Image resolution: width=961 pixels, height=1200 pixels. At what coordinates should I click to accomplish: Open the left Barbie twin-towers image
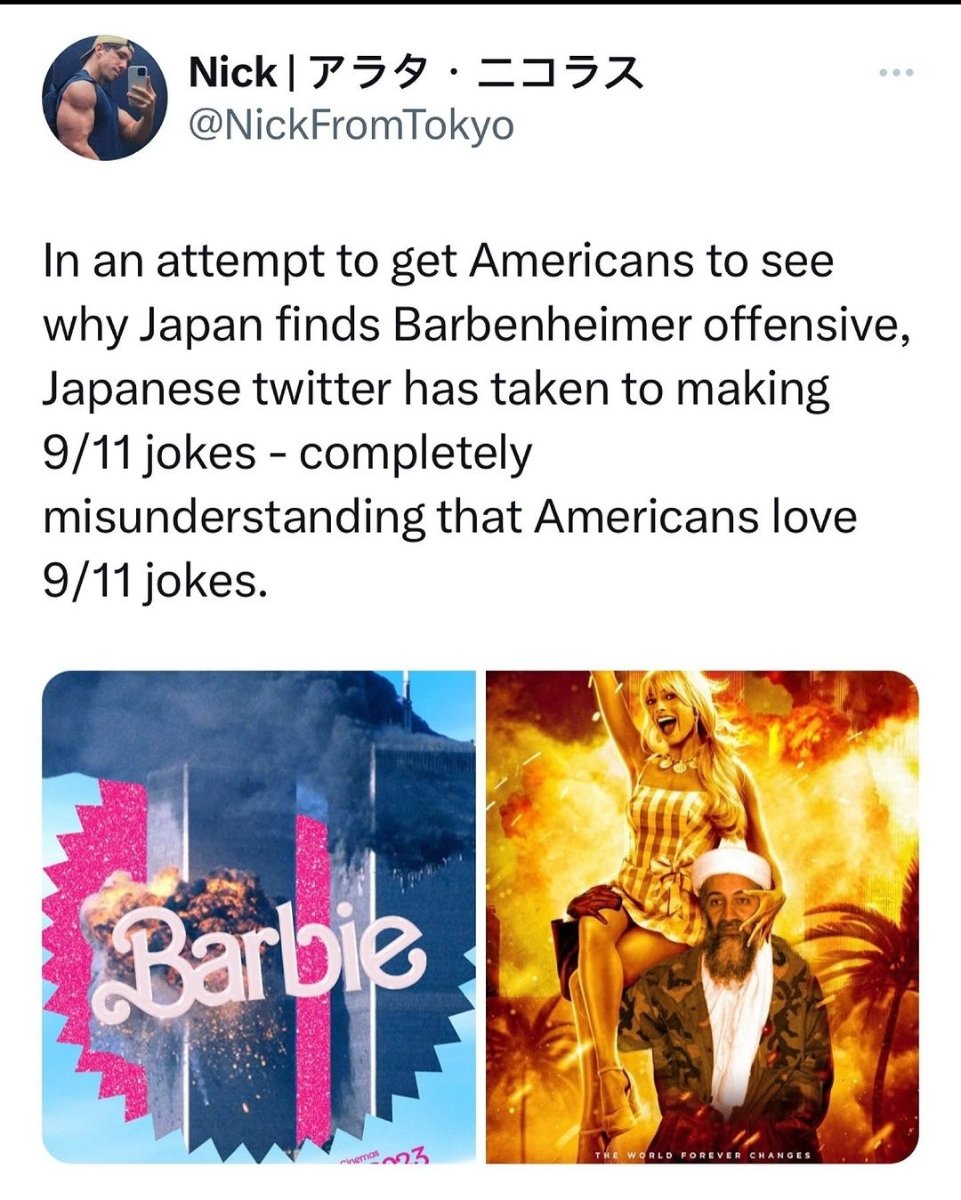click(x=259, y=917)
